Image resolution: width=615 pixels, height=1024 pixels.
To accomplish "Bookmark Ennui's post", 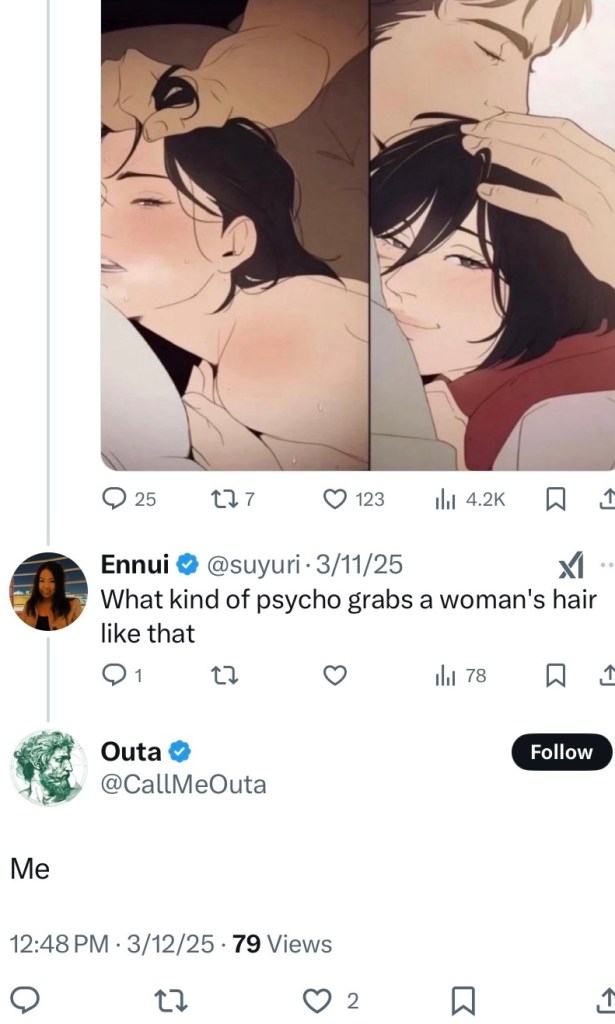I will pyautogui.click(x=556, y=676).
